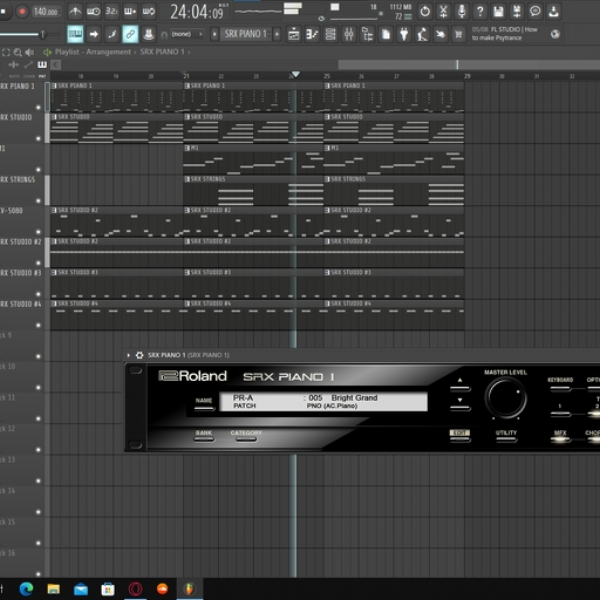This screenshot has width=600, height=600.
Task: Open the undo history icon
Action: click(425, 11)
